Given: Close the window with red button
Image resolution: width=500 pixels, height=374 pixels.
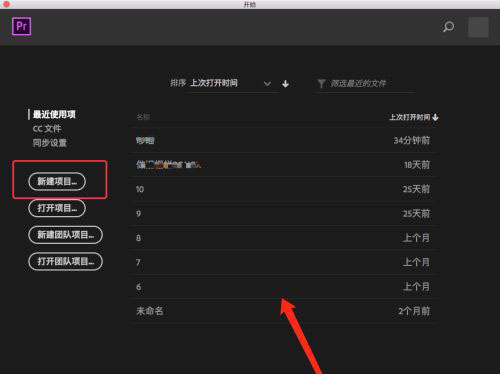Looking at the screenshot, I should [6, 4].
